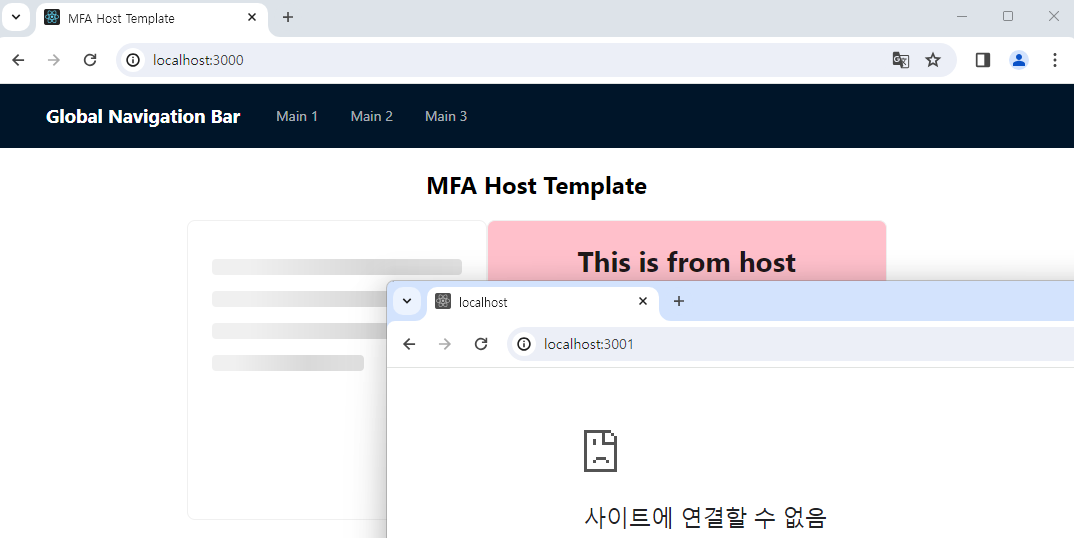Navigate to the Main 3 link
Screen dimensions: 1074x538
point(446,116)
